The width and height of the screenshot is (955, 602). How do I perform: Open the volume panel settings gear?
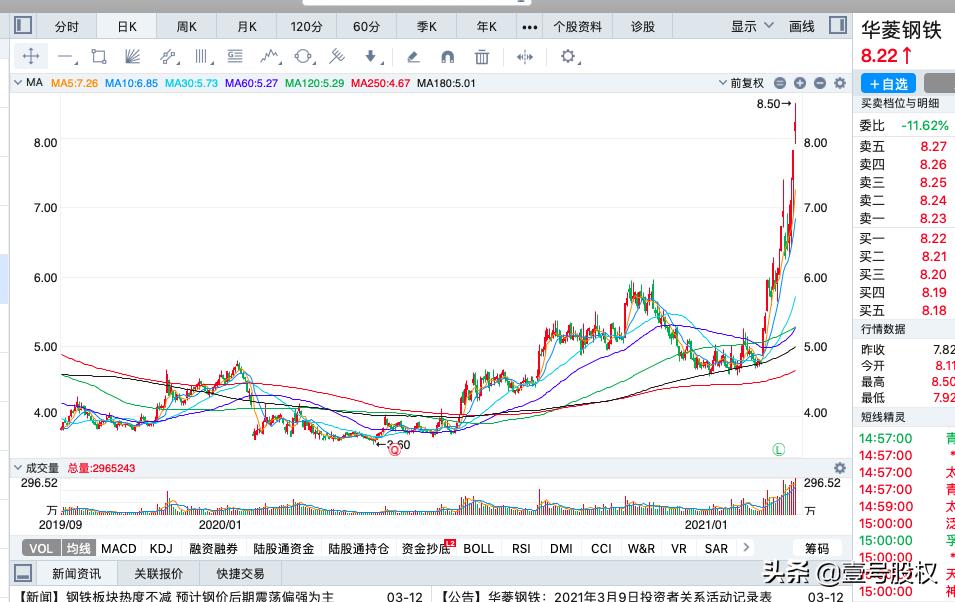[x=840, y=468]
